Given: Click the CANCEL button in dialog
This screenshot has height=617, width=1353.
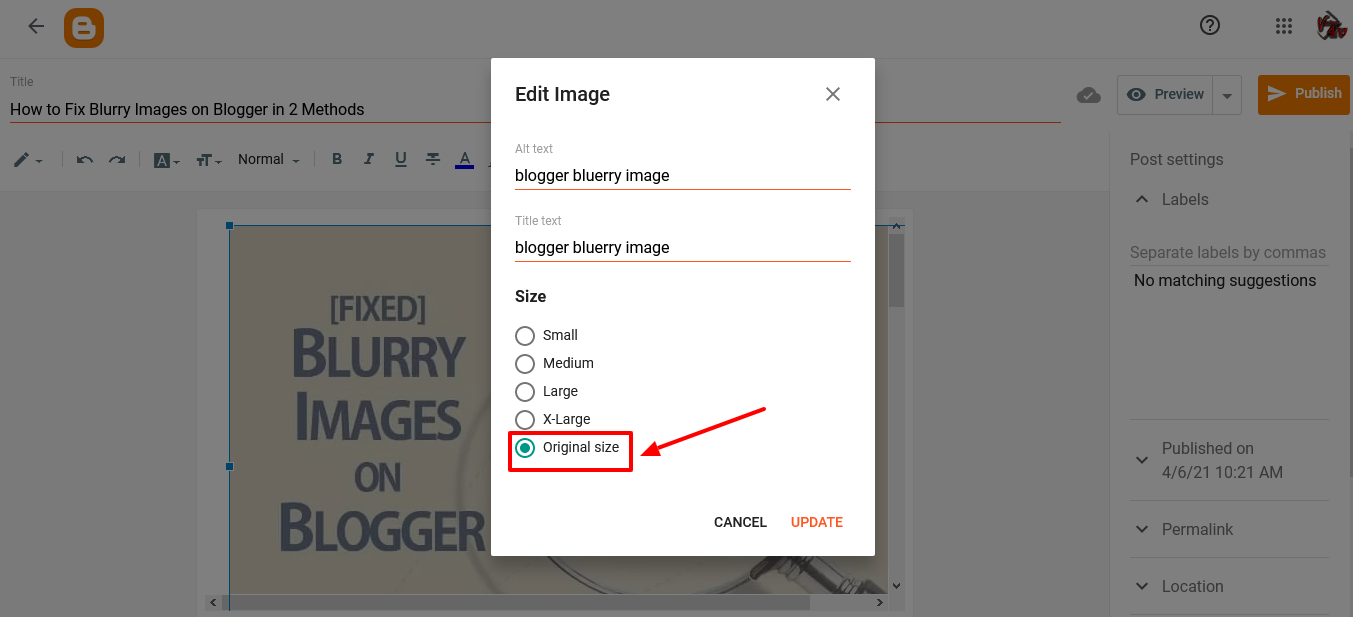Looking at the screenshot, I should 740,522.
